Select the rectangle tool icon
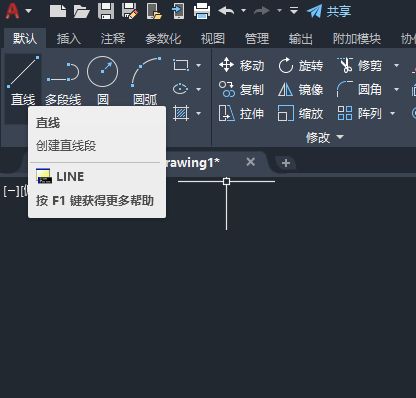The width and height of the screenshot is (416, 398). pos(181,65)
